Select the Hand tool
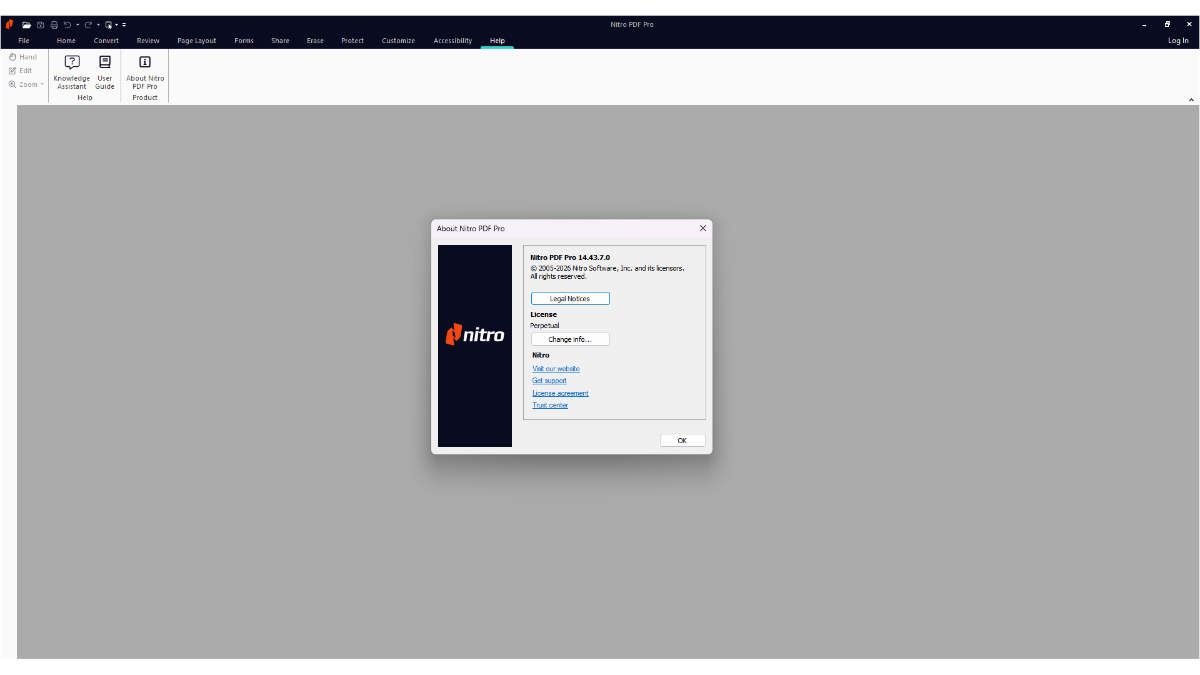The image size is (1200, 675). [x=23, y=57]
